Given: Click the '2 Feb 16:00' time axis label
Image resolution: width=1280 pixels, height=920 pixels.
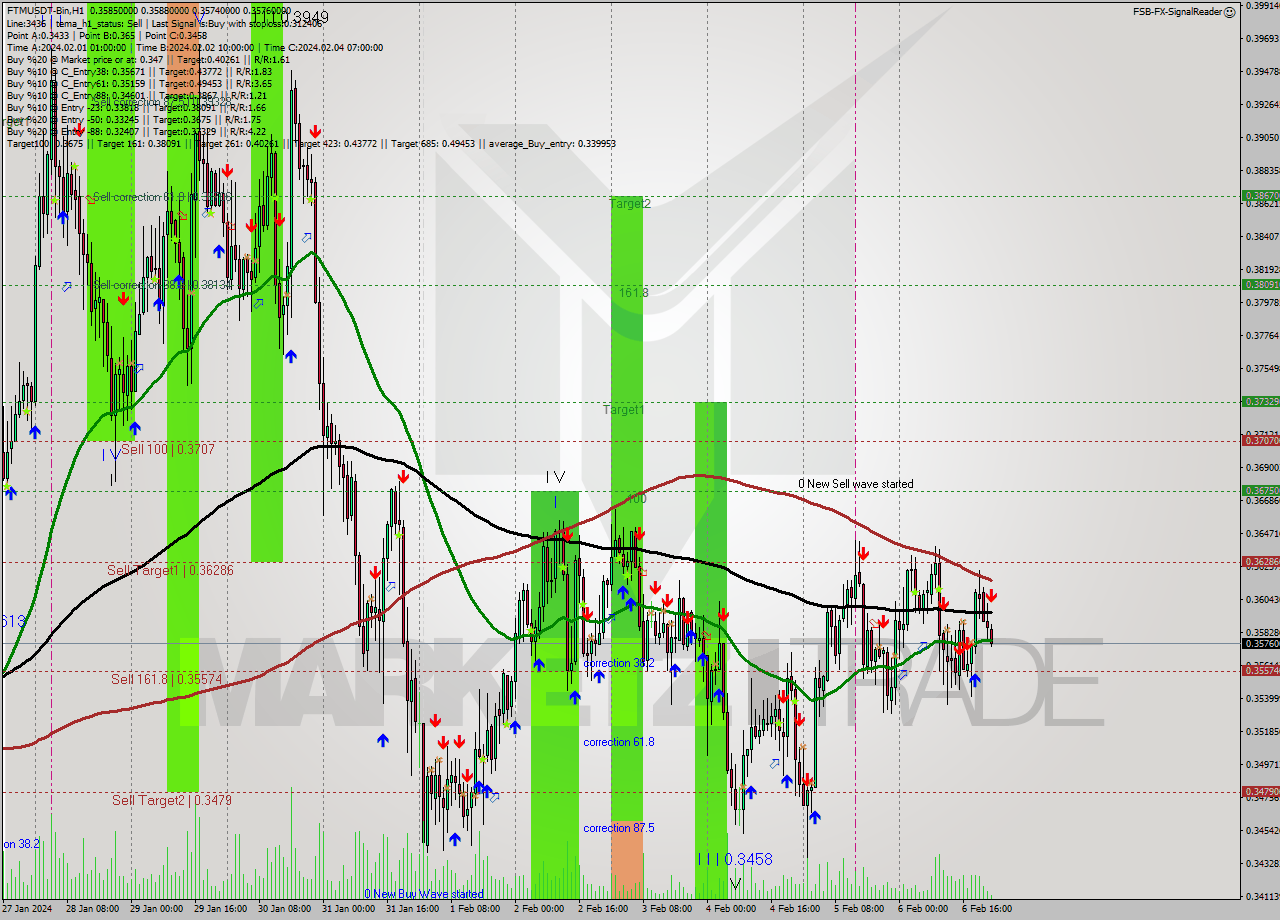Looking at the screenshot, I should (x=603, y=909).
